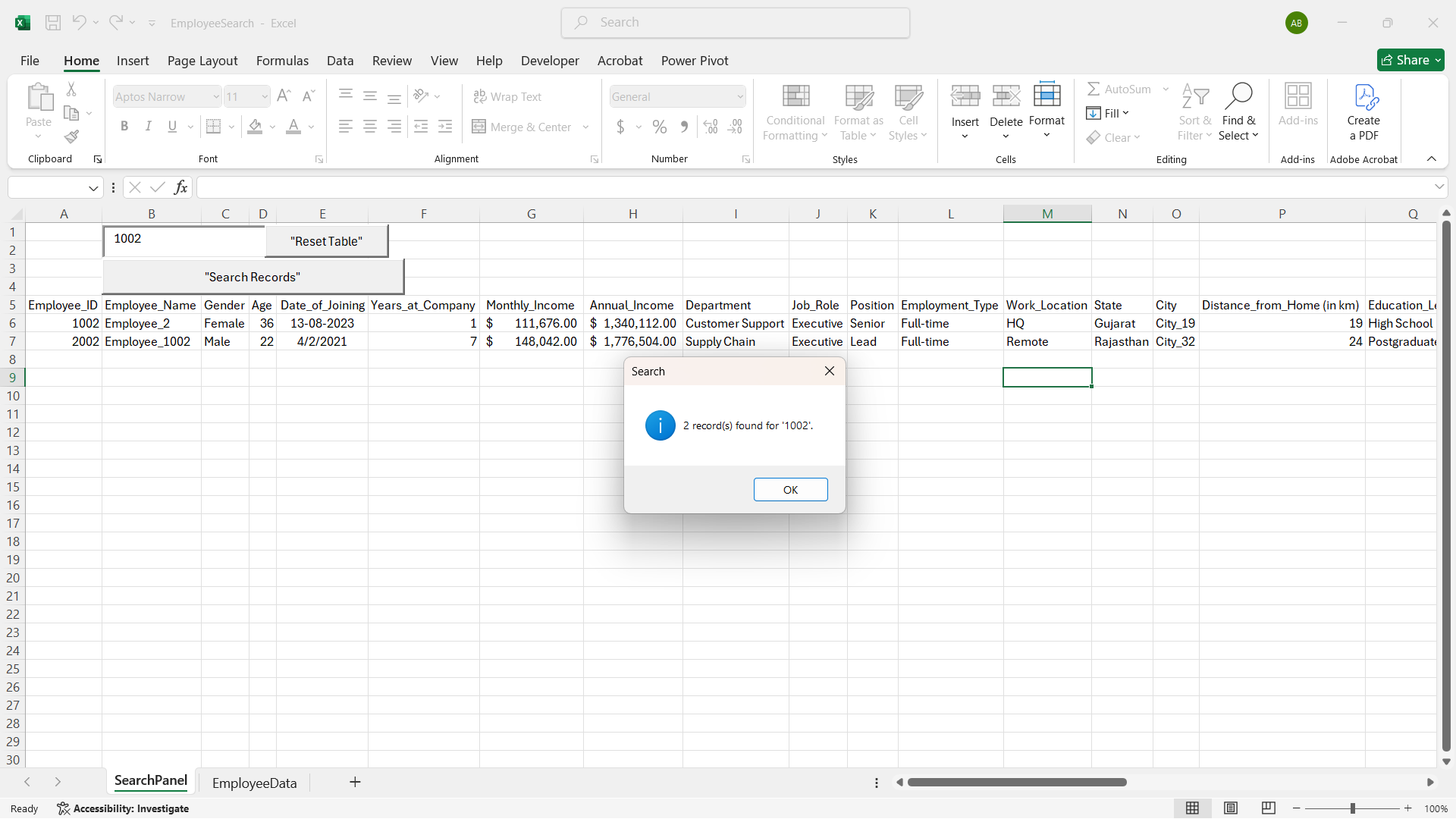Image resolution: width=1456 pixels, height=819 pixels.
Task: Expand the Name Box dropdown arrow
Action: [x=93, y=187]
